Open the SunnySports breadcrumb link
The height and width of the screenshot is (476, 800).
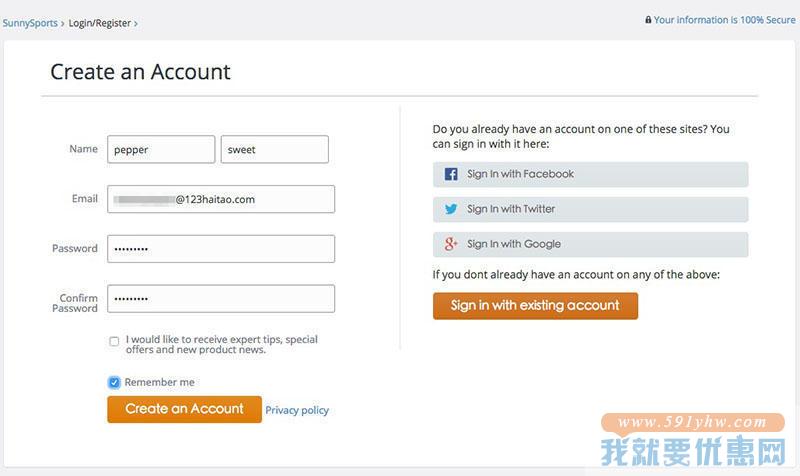30,23
